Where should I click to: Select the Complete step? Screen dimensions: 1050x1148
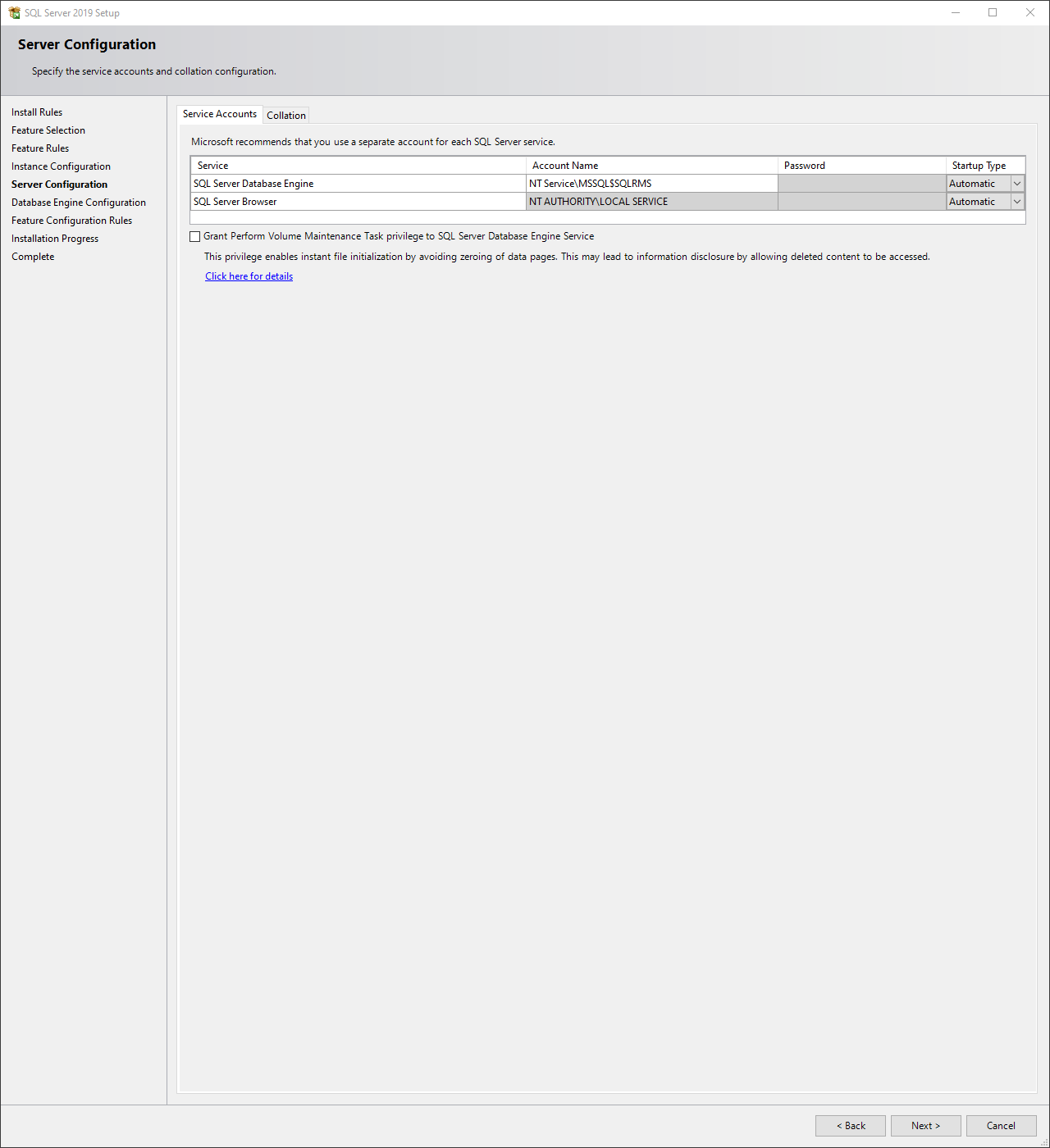click(33, 257)
